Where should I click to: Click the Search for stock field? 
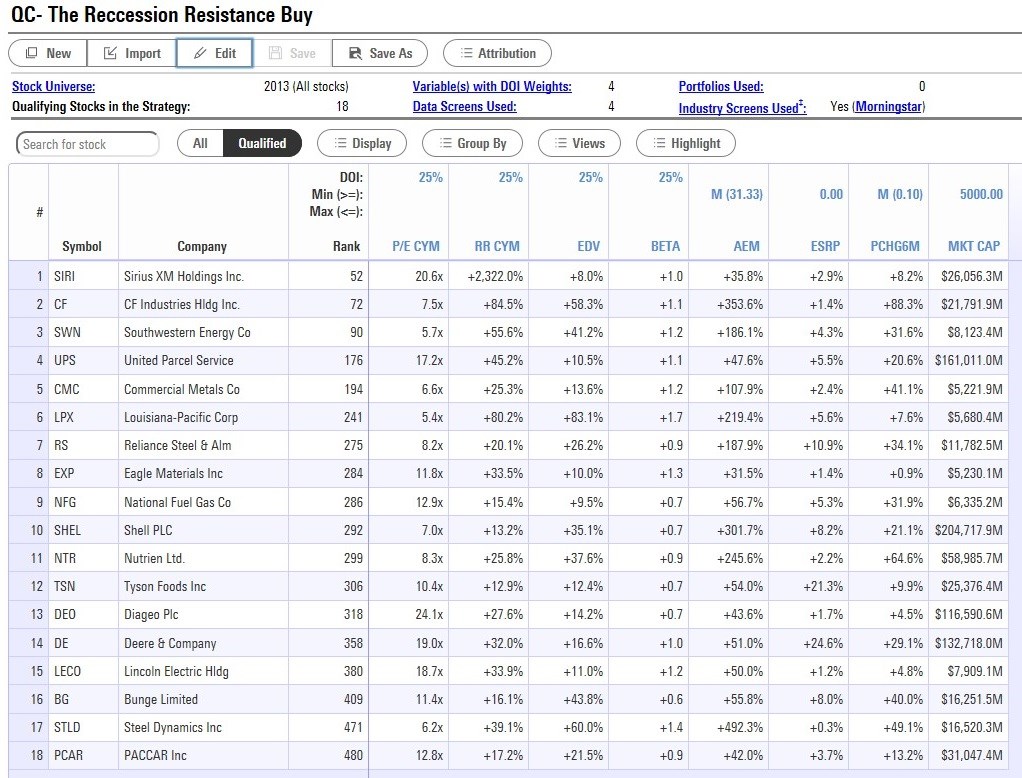pos(88,144)
